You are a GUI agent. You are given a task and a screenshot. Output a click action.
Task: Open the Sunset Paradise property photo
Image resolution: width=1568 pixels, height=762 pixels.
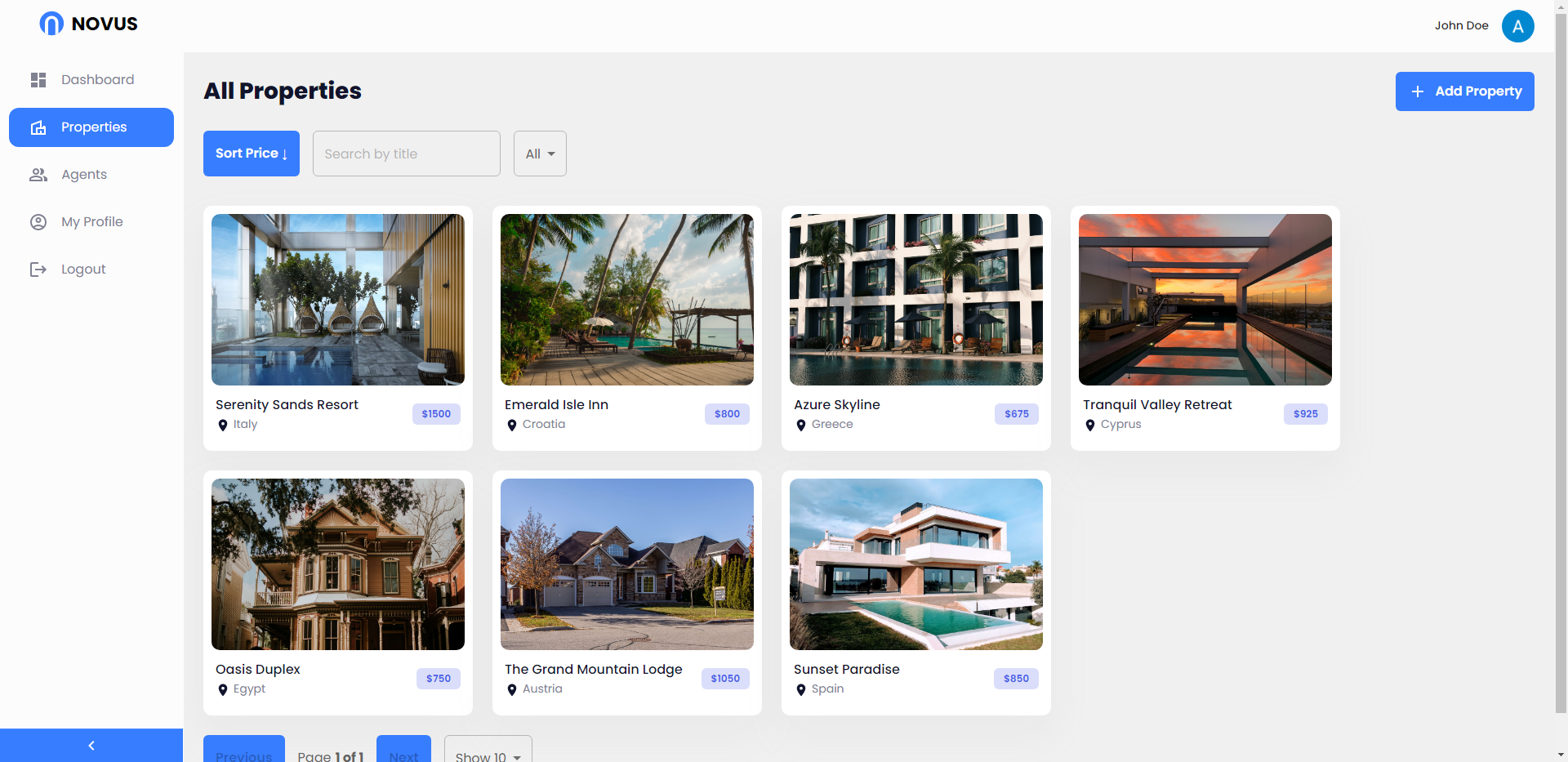pos(915,564)
